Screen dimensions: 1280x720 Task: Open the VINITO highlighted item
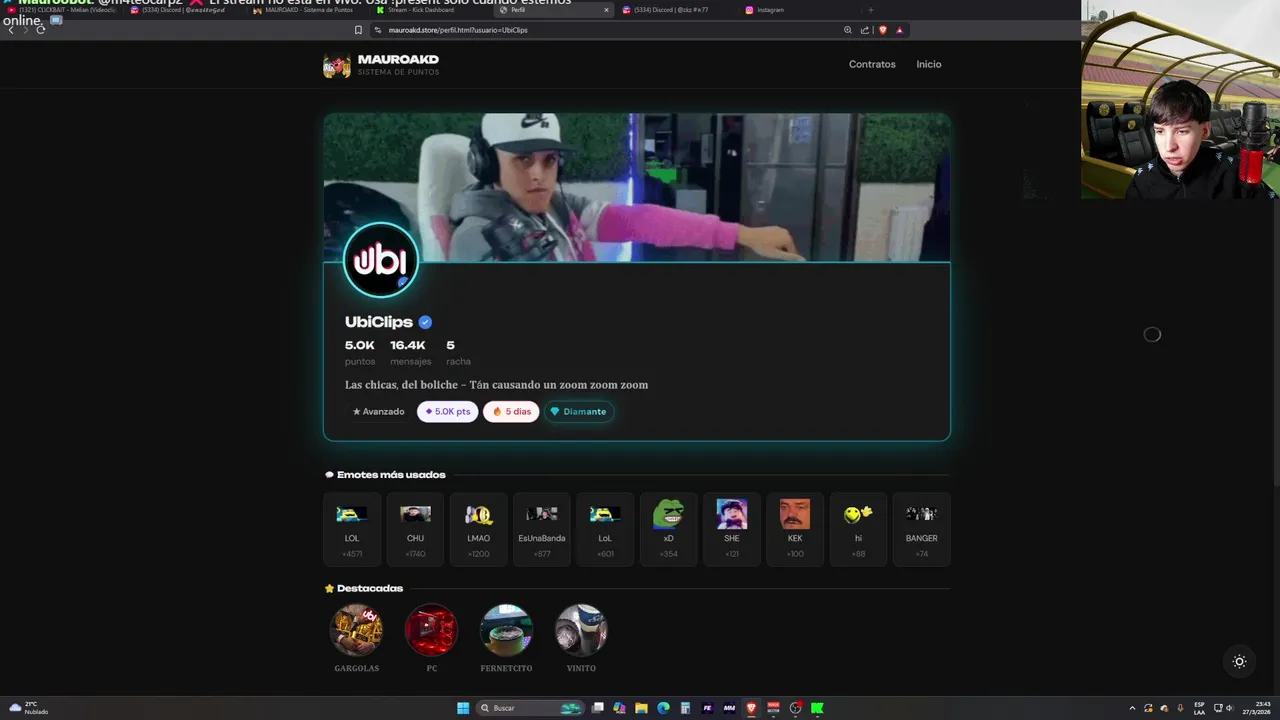[581, 630]
